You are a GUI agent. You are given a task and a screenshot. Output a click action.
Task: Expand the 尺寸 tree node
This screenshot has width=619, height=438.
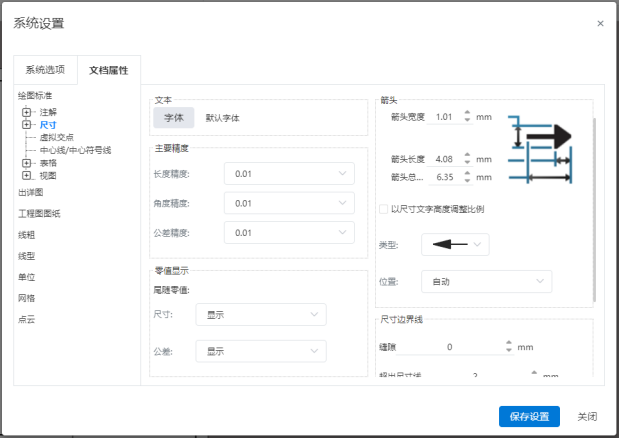point(27,125)
